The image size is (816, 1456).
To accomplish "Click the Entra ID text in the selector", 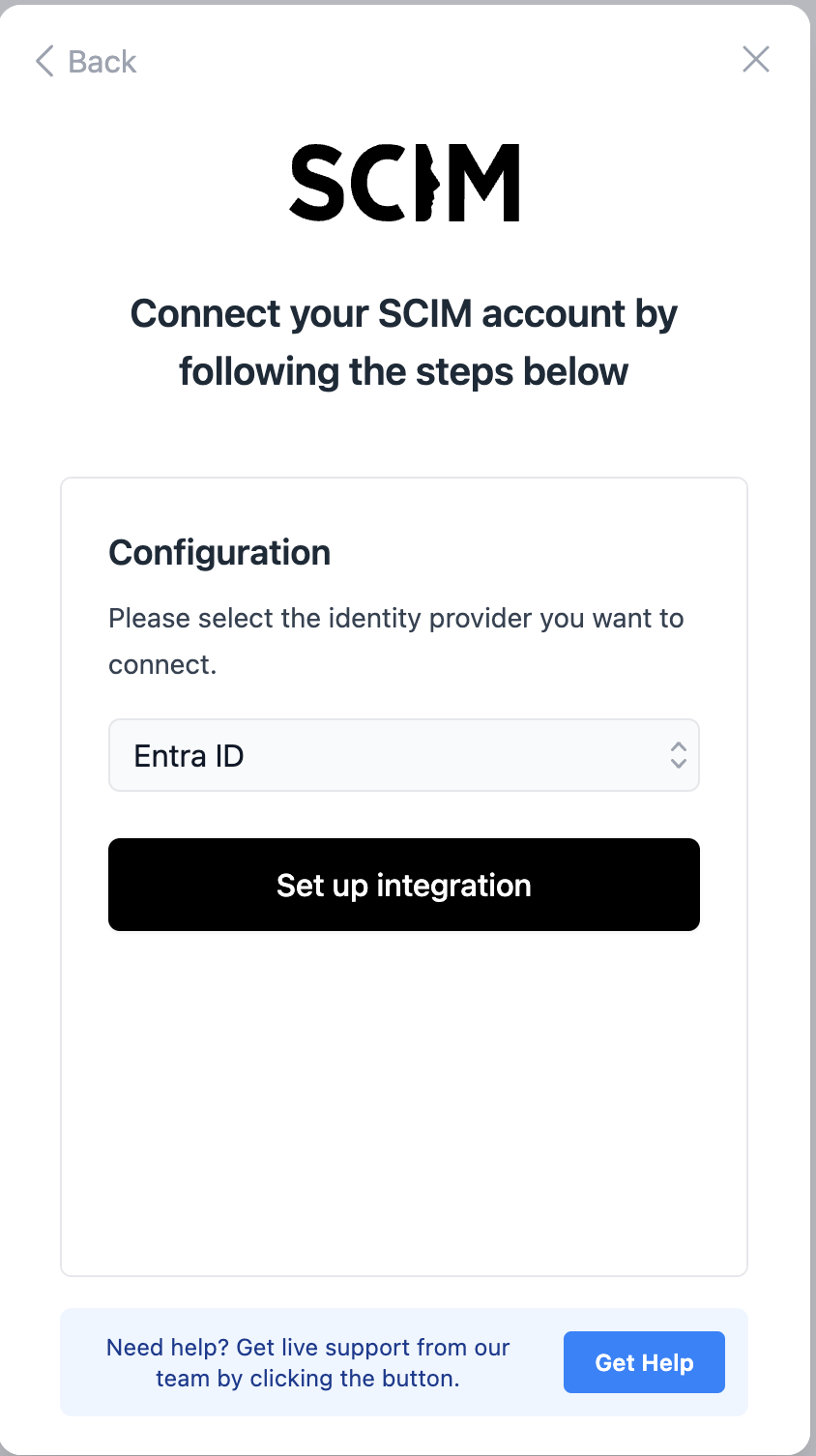I will tap(189, 756).
